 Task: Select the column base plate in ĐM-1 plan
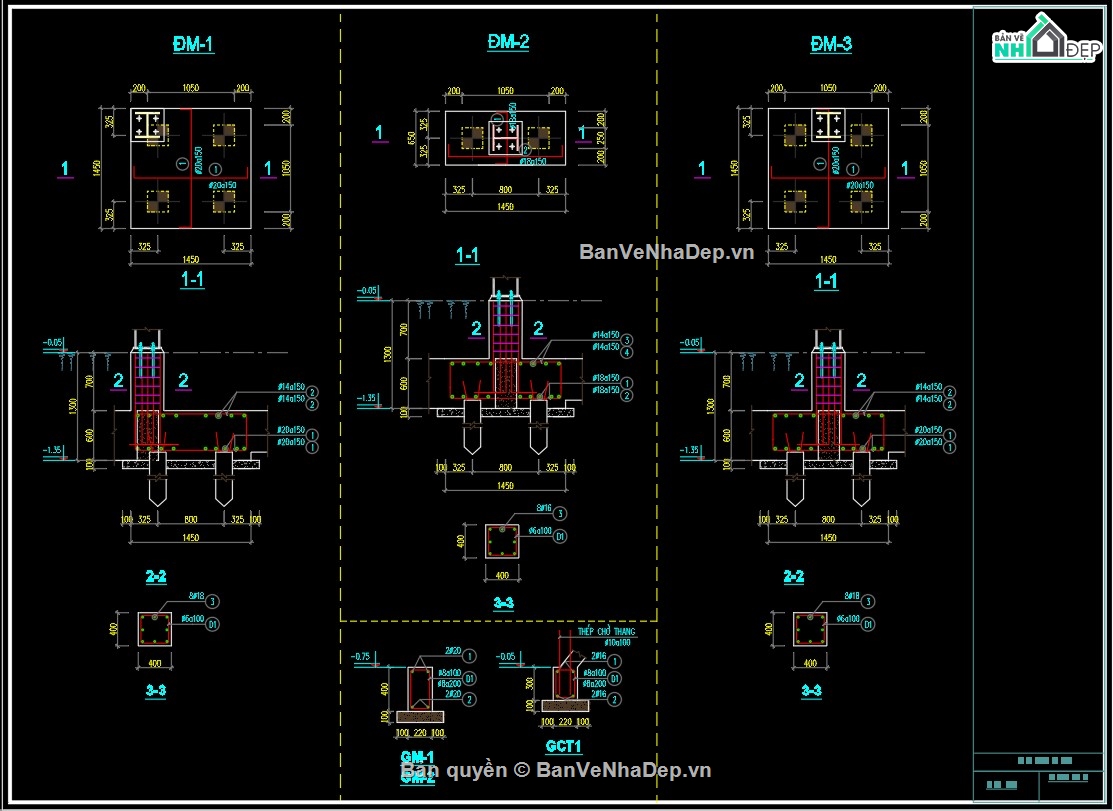pos(149,126)
